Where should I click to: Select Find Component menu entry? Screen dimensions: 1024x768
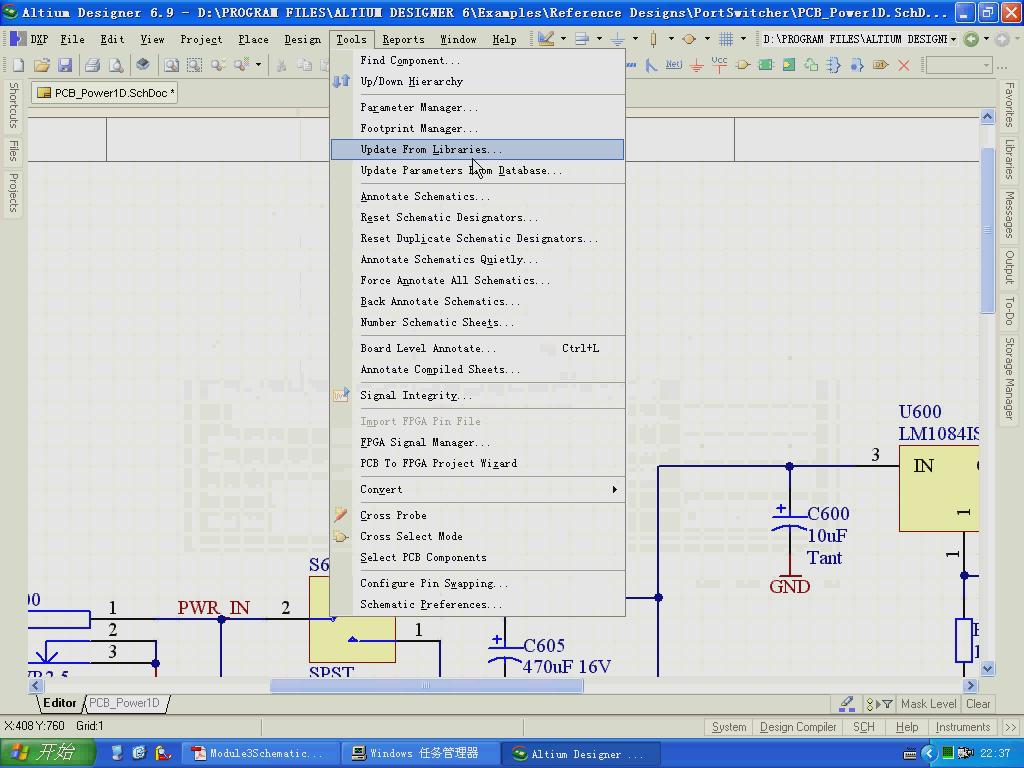(477, 61)
